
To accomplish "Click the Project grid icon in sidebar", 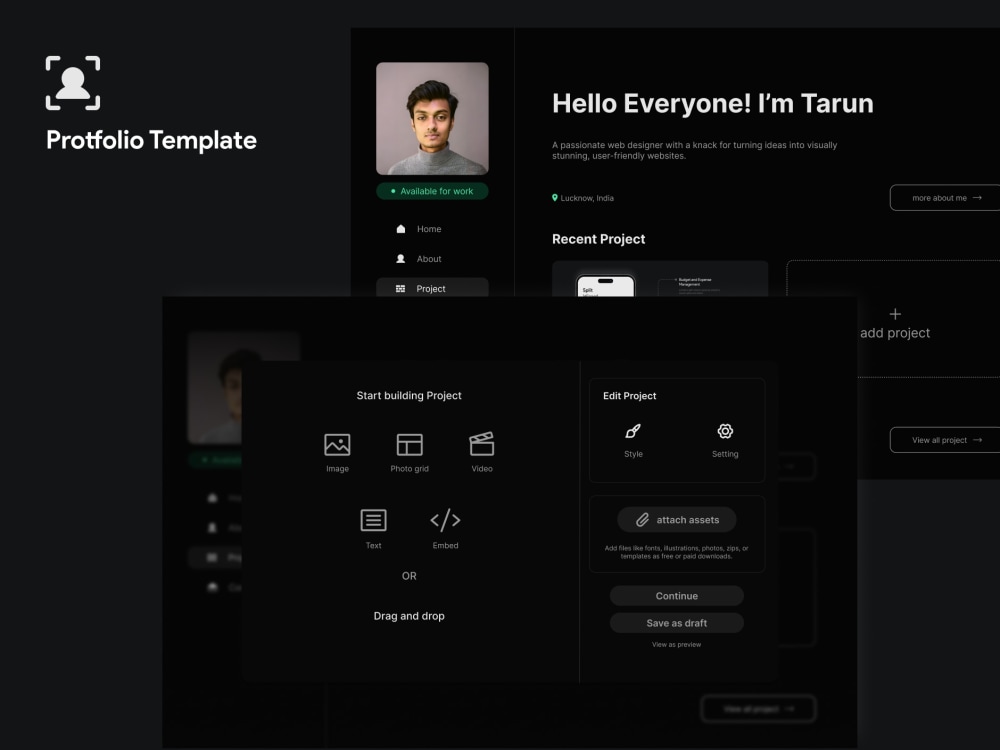I will [401, 289].
